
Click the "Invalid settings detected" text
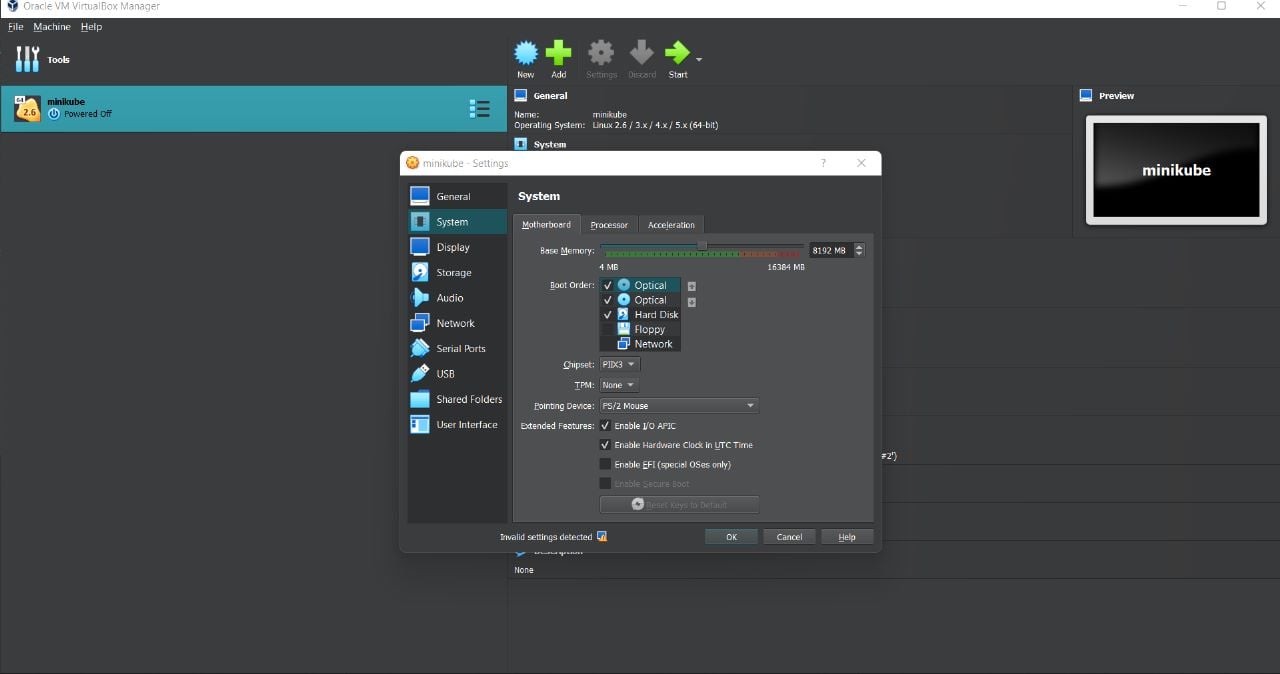click(x=546, y=537)
